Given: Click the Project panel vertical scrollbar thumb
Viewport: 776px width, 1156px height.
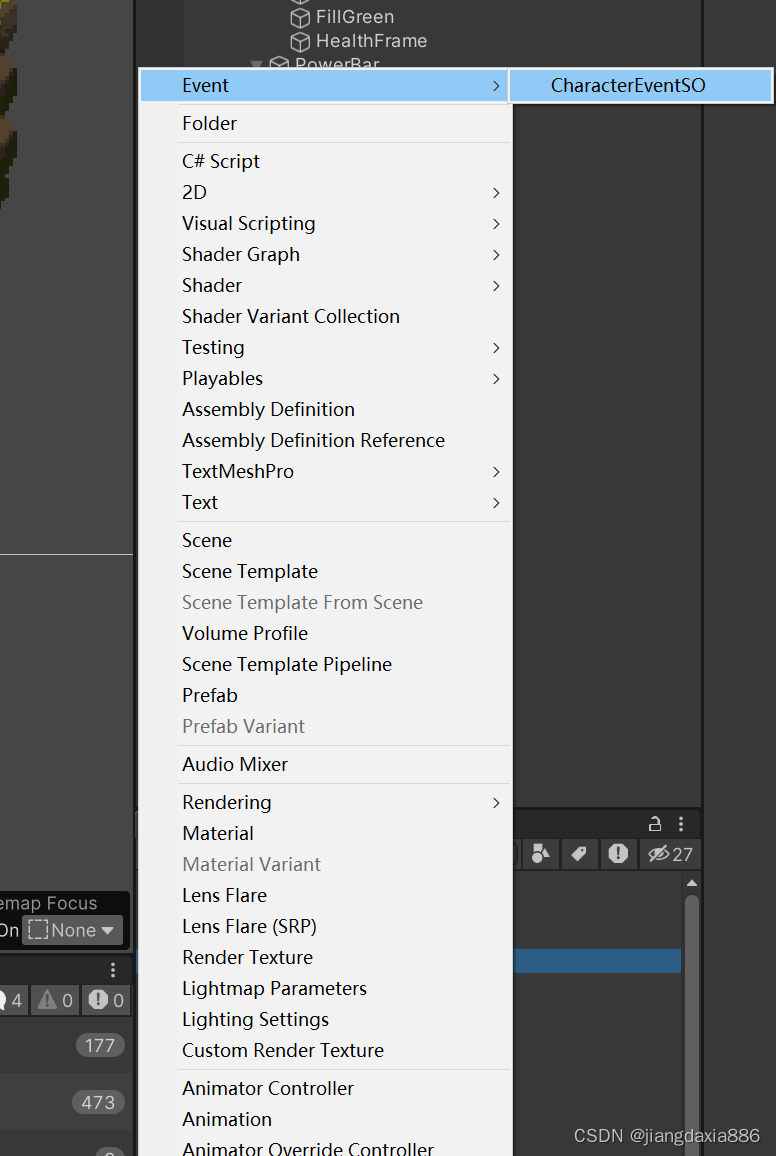Looking at the screenshot, I should coord(691,1025).
